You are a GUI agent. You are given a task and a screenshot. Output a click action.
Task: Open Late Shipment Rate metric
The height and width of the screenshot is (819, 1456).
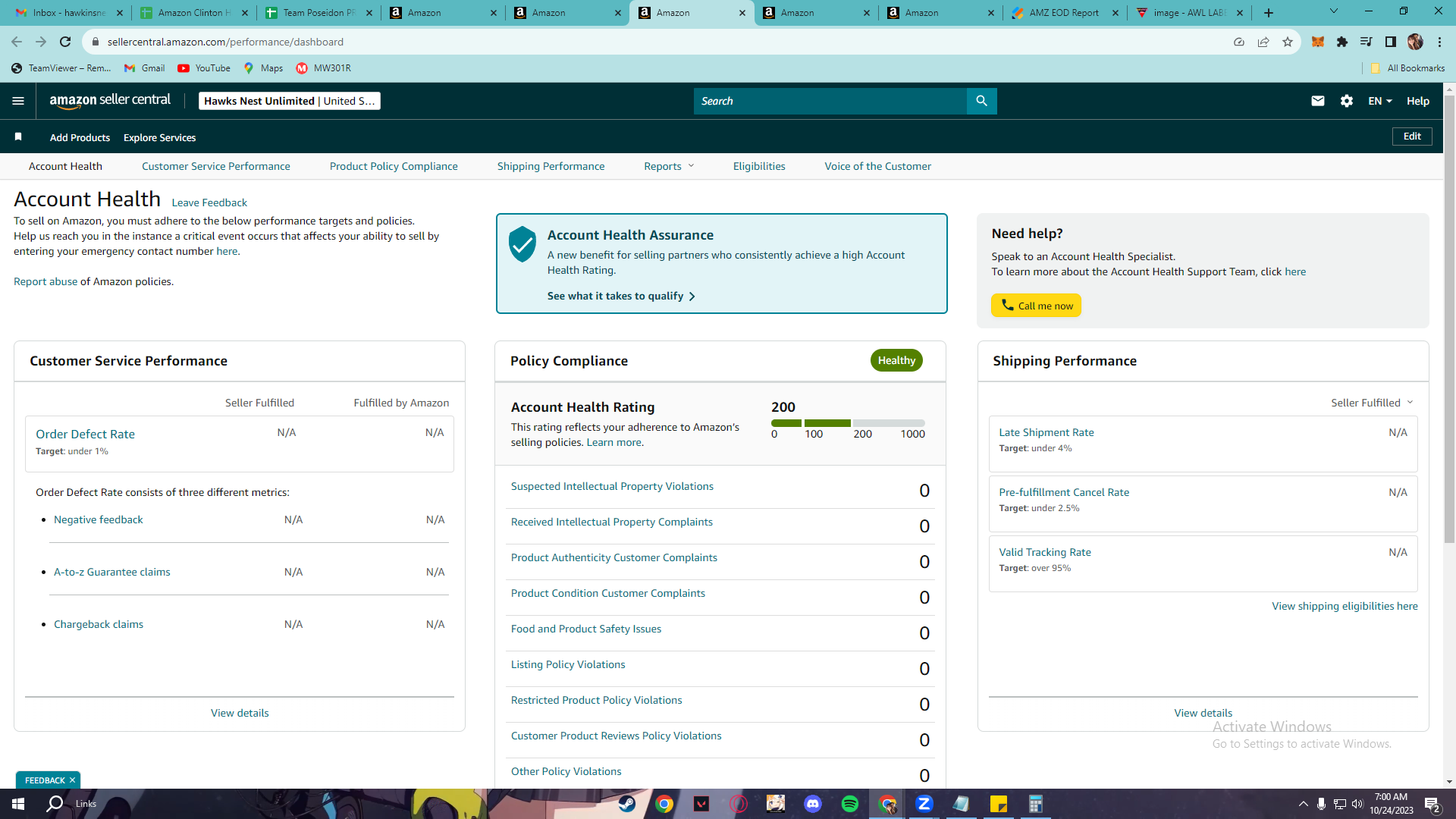coord(1046,432)
